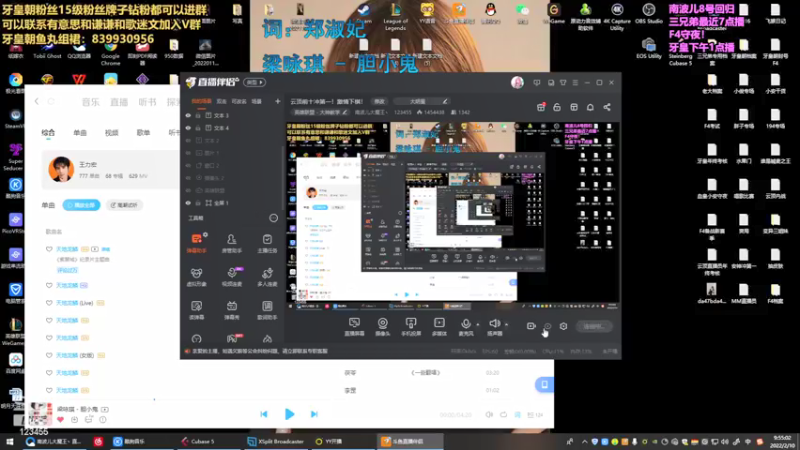Add a screen capture source
The width and height of the screenshot is (800, 450).
click(354, 327)
